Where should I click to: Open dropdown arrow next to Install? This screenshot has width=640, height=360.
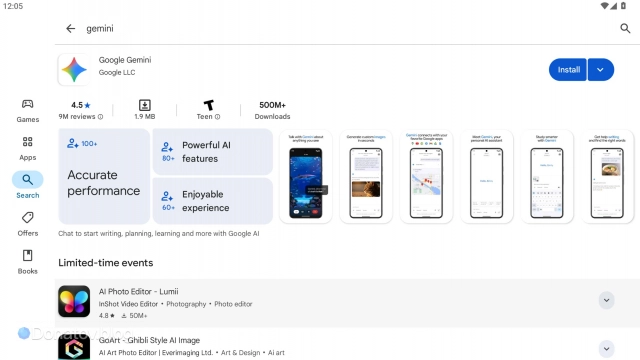pyautogui.click(x=600, y=70)
